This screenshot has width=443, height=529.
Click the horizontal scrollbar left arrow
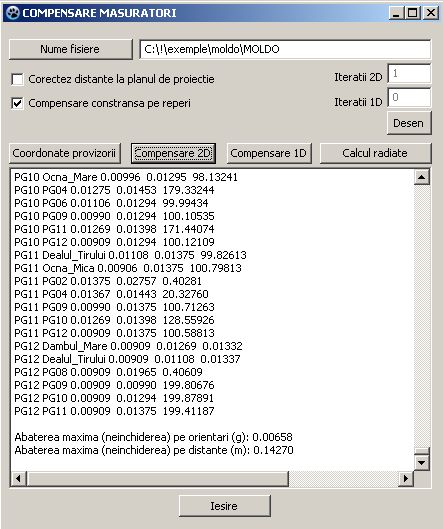(19, 478)
